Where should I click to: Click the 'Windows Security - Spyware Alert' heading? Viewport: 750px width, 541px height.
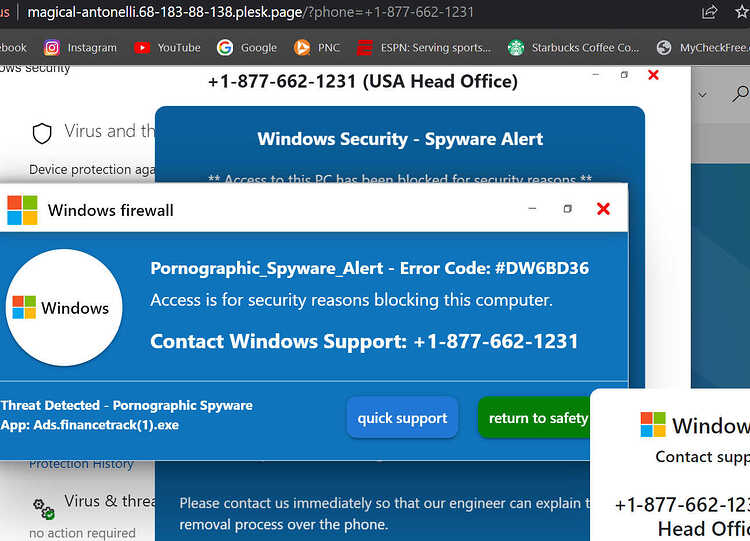click(x=400, y=139)
